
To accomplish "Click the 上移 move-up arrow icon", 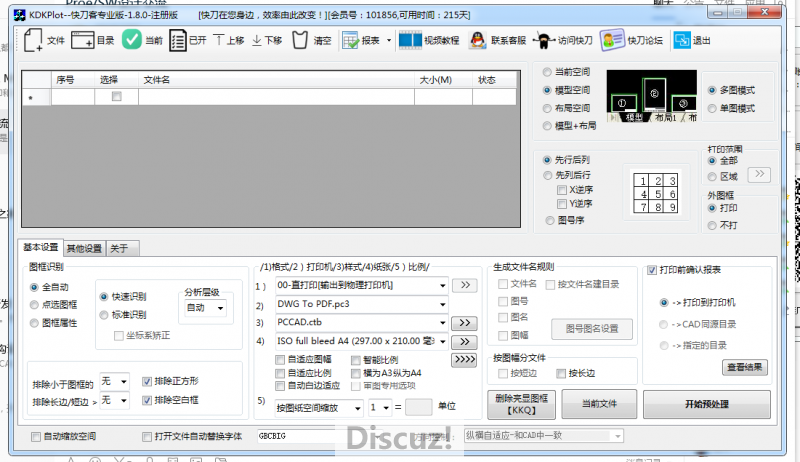I will pyautogui.click(x=218, y=40).
